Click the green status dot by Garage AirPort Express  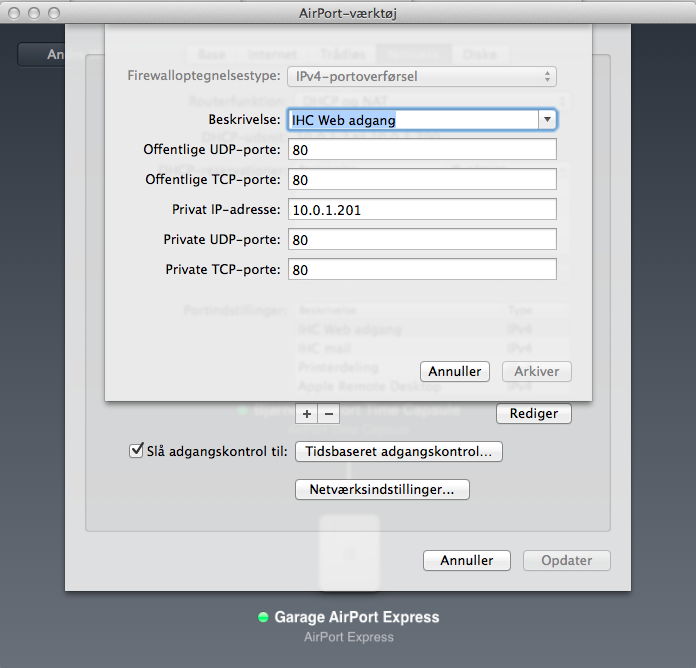[264, 618]
